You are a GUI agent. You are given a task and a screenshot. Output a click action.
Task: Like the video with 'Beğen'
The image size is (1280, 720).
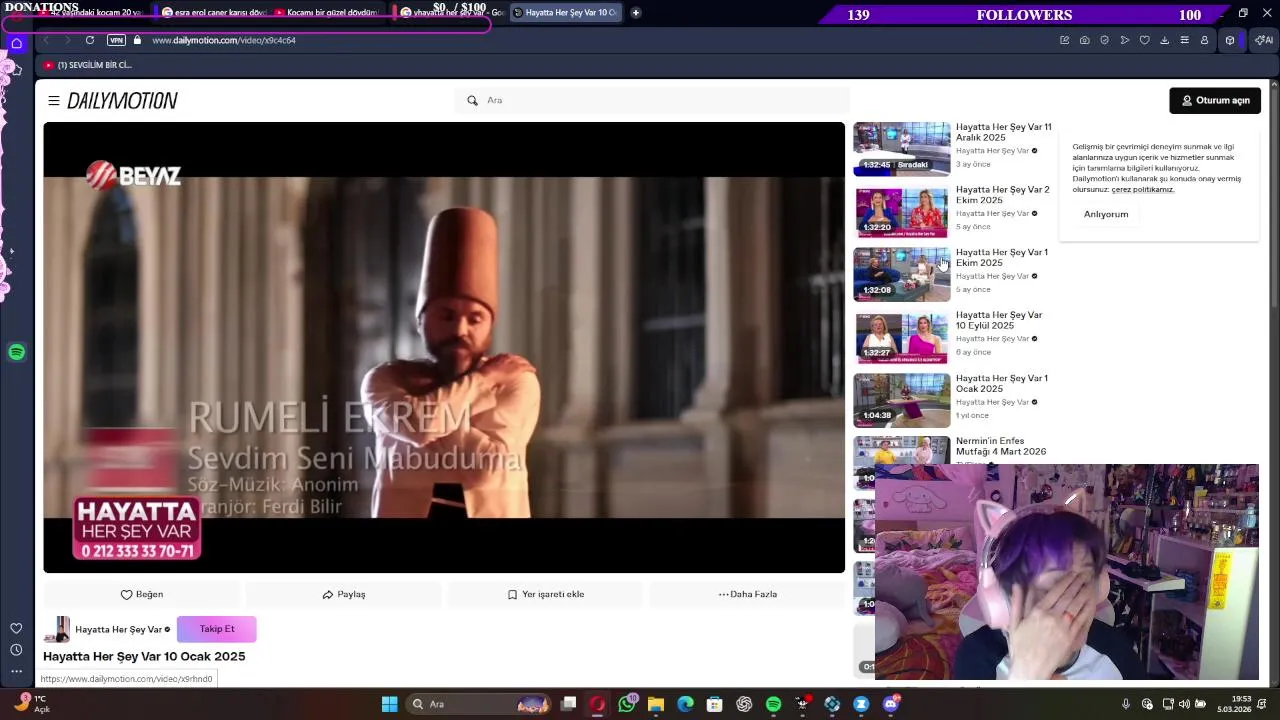pyautogui.click(x=142, y=594)
